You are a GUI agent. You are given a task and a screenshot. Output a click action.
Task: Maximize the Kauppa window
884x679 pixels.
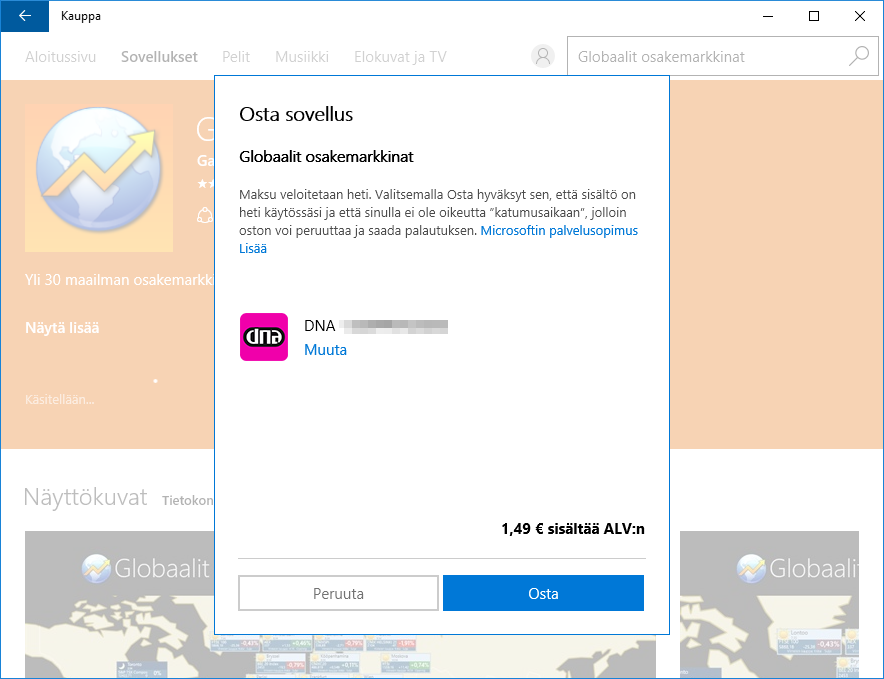813,16
